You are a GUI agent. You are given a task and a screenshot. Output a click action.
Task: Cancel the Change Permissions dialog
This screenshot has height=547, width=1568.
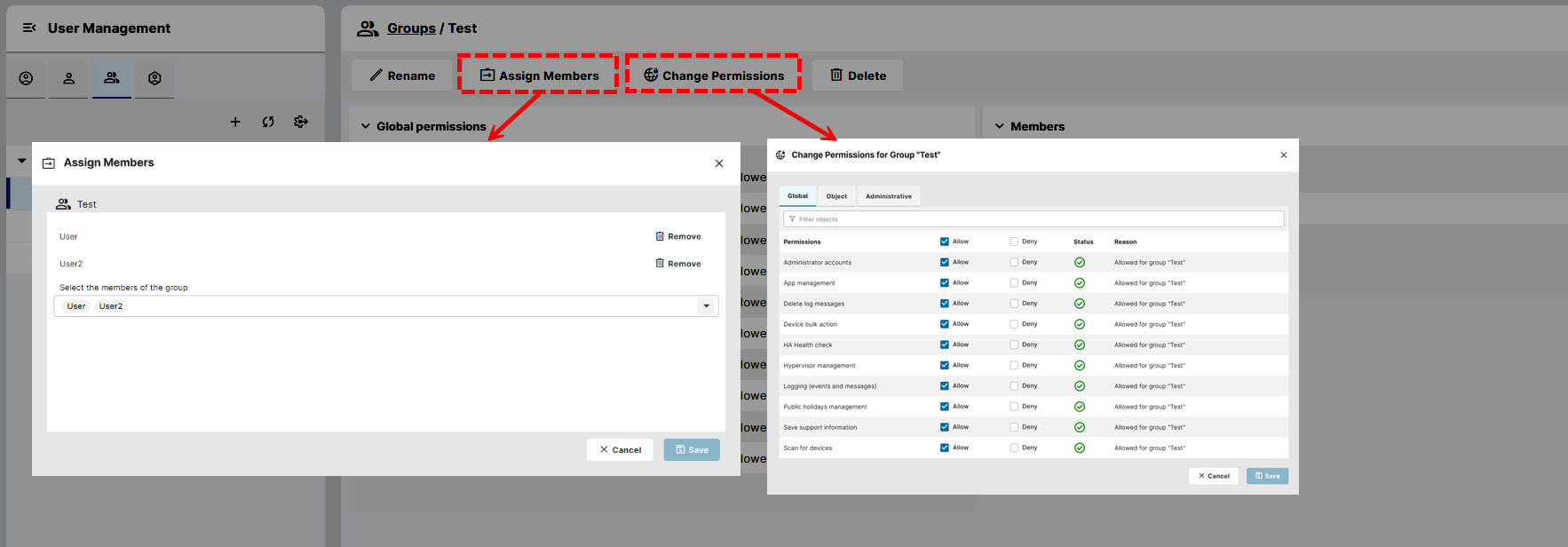pos(1214,476)
